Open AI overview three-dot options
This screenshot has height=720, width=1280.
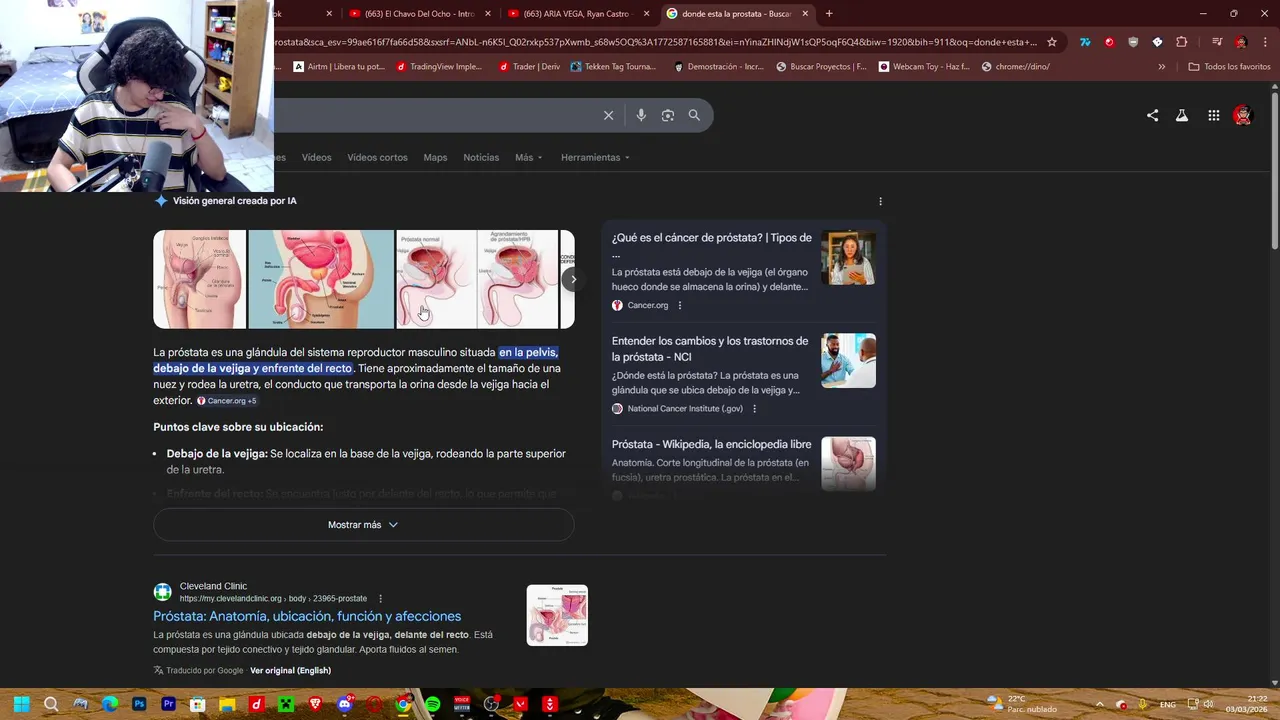[880, 201]
